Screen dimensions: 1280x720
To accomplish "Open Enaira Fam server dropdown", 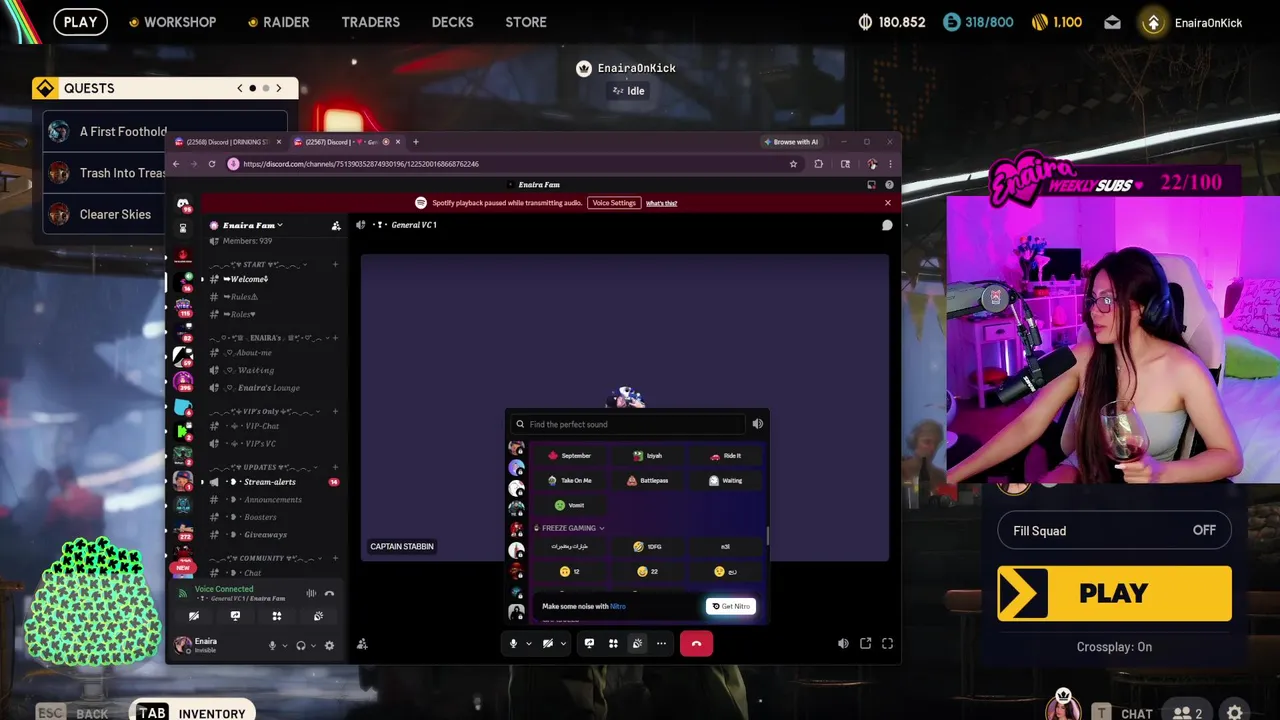I will click(x=252, y=226).
